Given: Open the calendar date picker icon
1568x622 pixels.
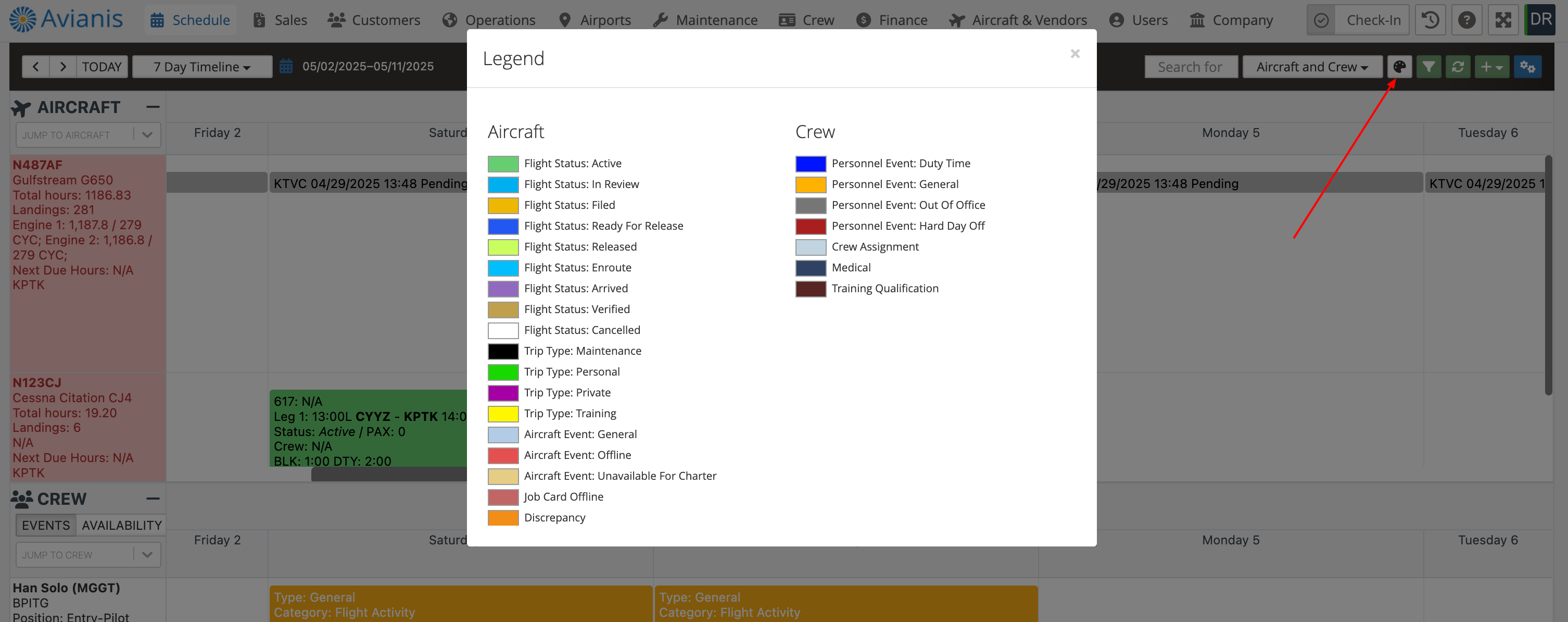Looking at the screenshot, I should pyautogui.click(x=286, y=66).
